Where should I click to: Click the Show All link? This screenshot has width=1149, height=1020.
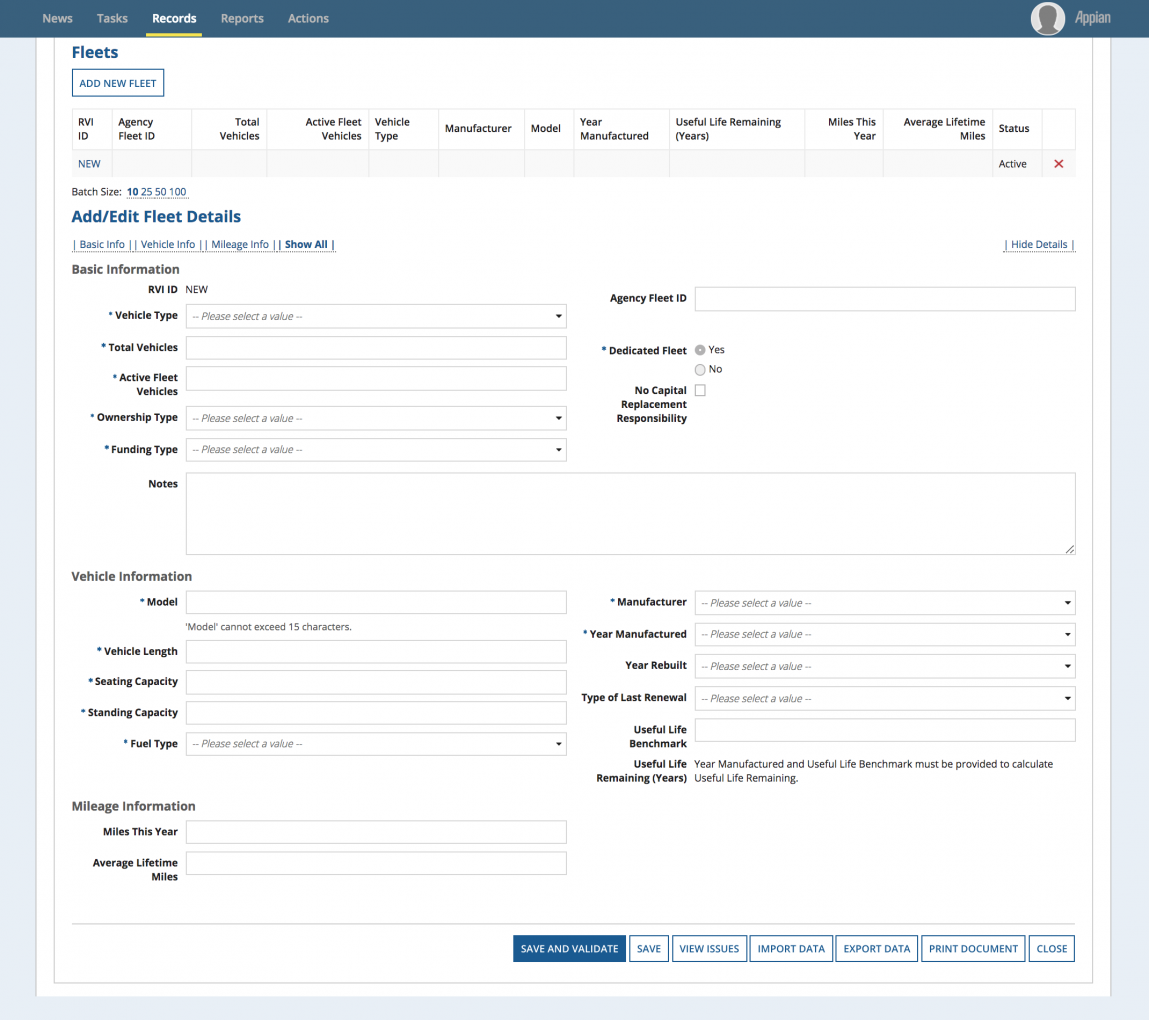pyautogui.click(x=306, y=245)
